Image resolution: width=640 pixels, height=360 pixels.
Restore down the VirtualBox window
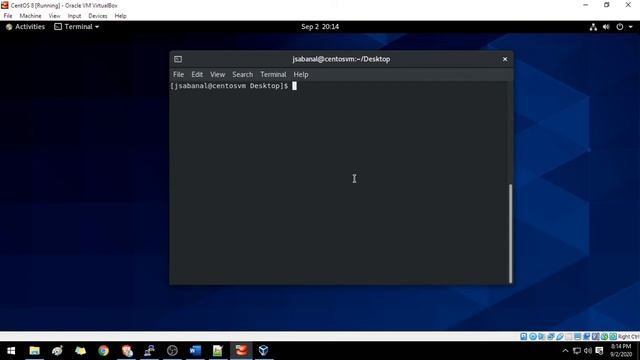607,5
